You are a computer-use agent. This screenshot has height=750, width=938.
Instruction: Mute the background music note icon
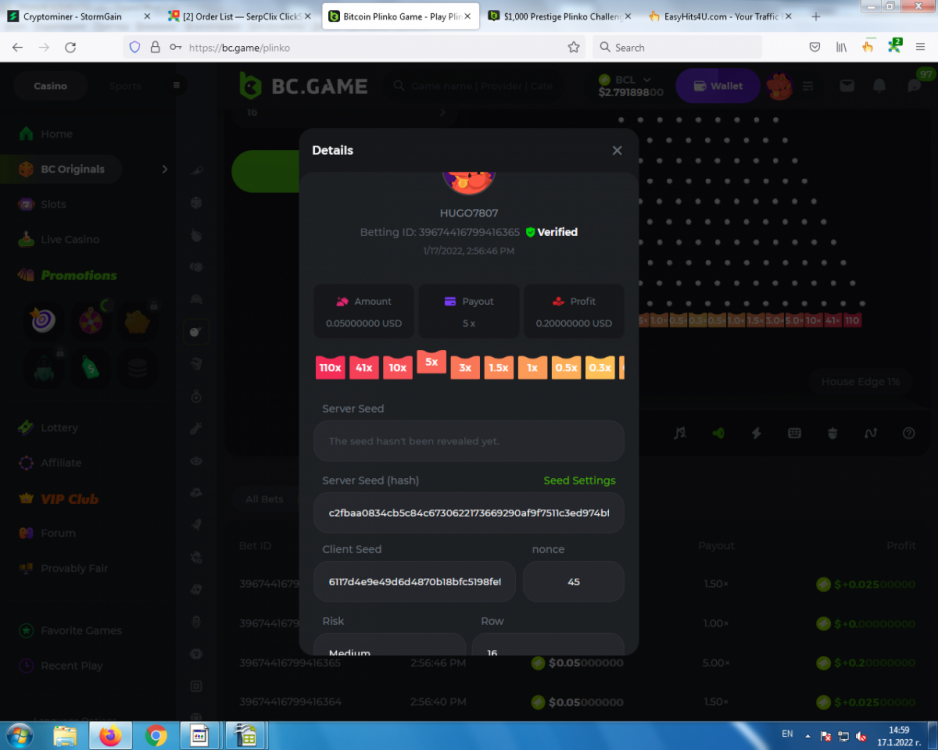tap(679, 433)
